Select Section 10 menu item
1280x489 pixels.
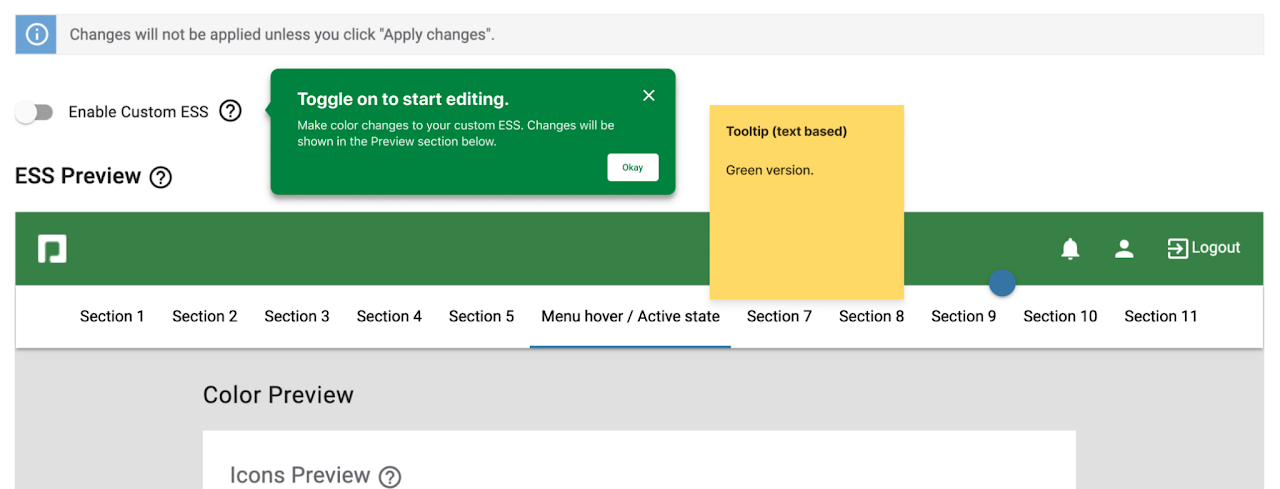click(x=1060, y=316)
